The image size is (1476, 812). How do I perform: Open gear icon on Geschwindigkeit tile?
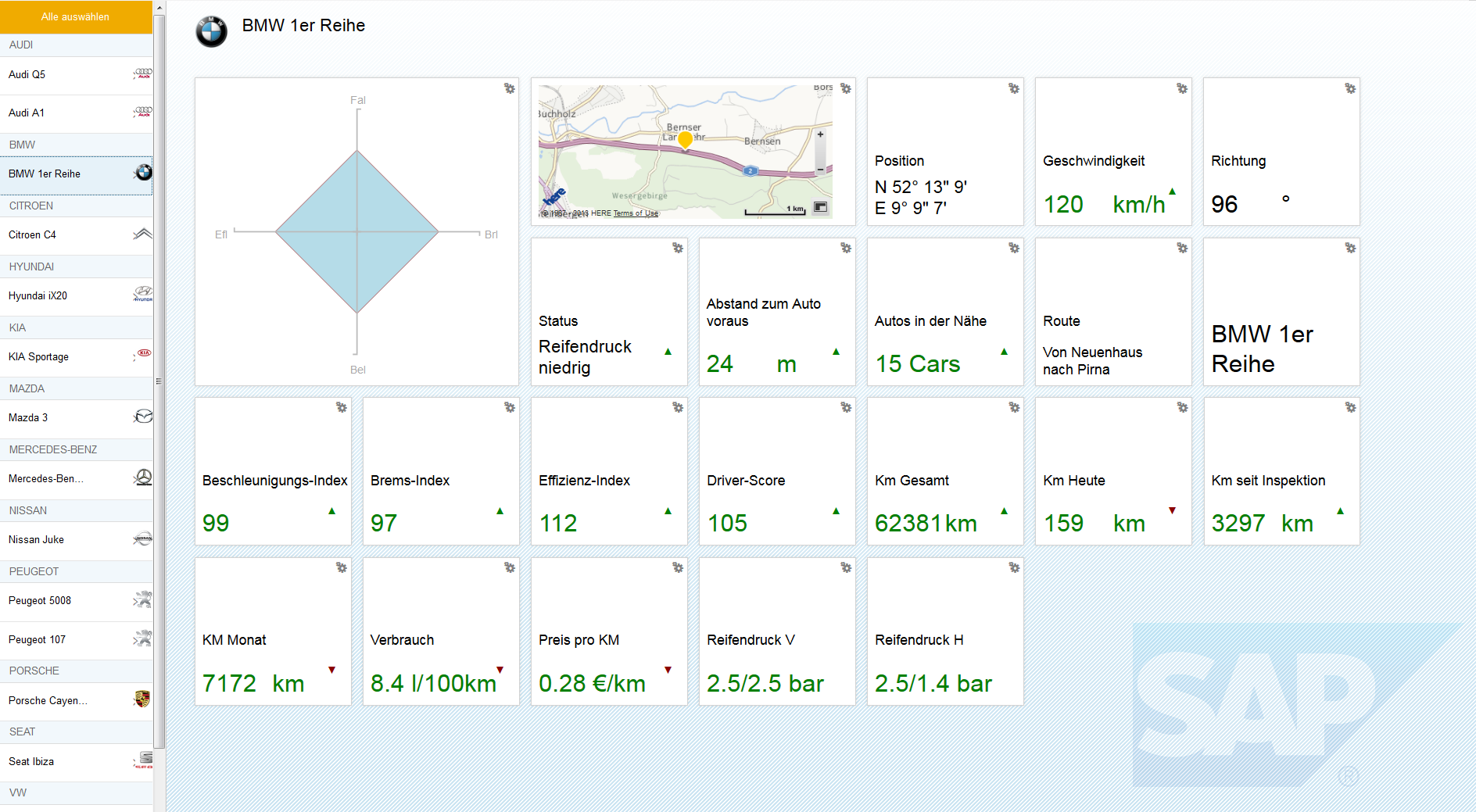pos(1182,88)
